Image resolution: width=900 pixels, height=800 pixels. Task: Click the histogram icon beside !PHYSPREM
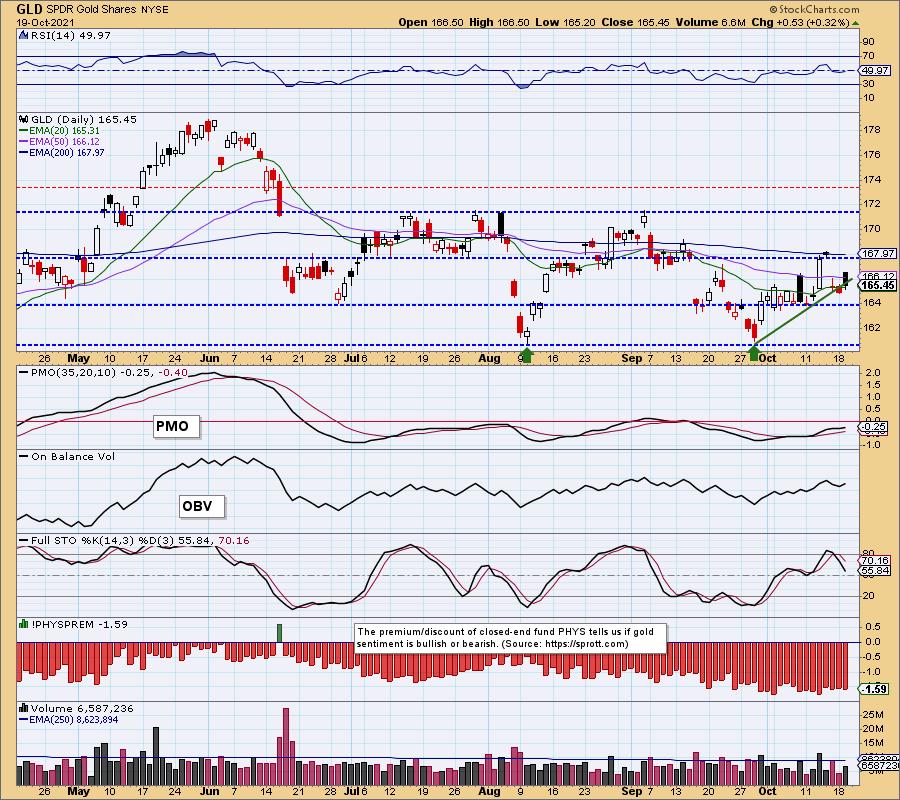coord(24,624)
